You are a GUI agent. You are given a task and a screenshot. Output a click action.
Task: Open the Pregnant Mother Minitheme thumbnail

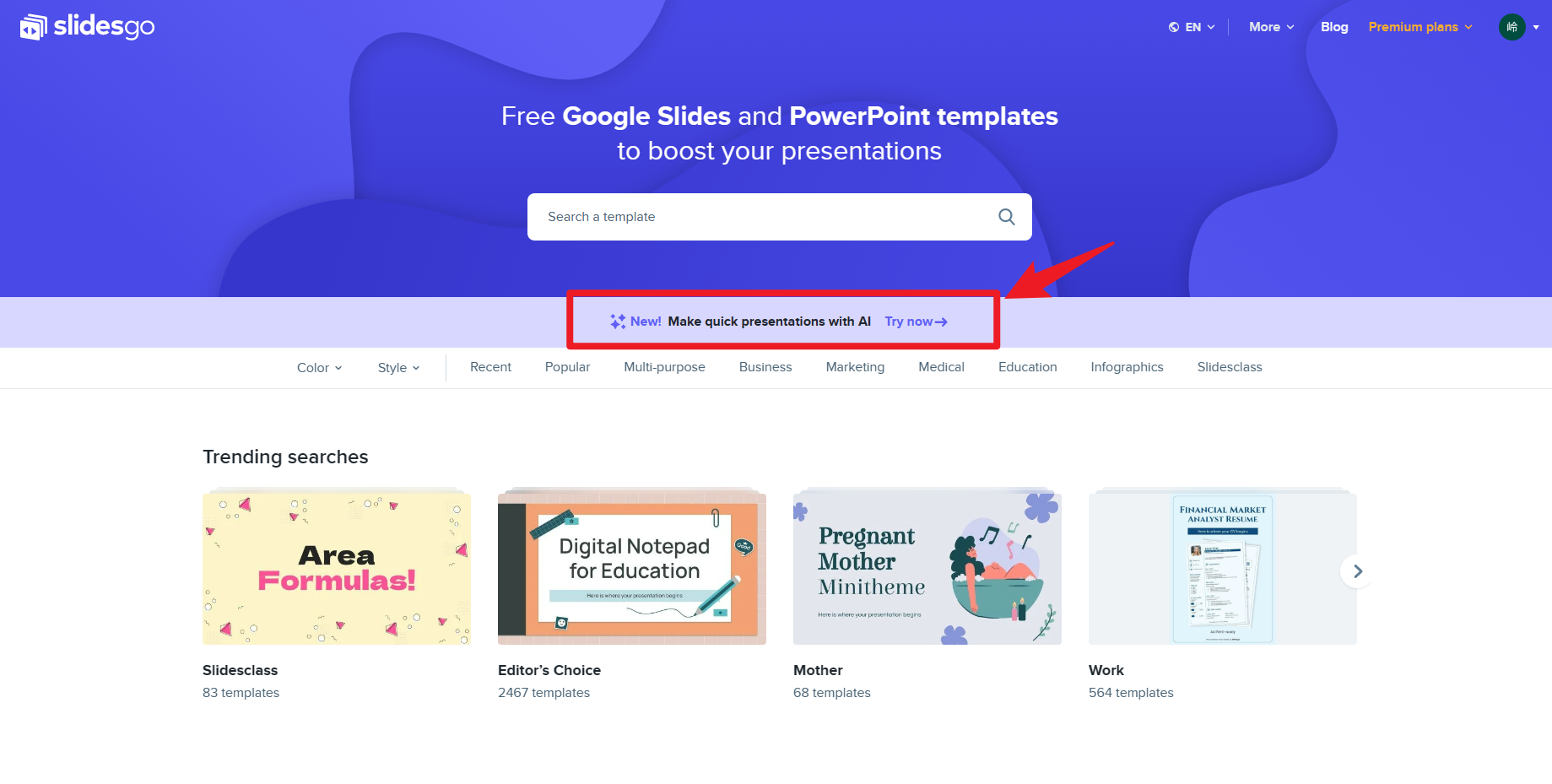[x=927, y=569]
